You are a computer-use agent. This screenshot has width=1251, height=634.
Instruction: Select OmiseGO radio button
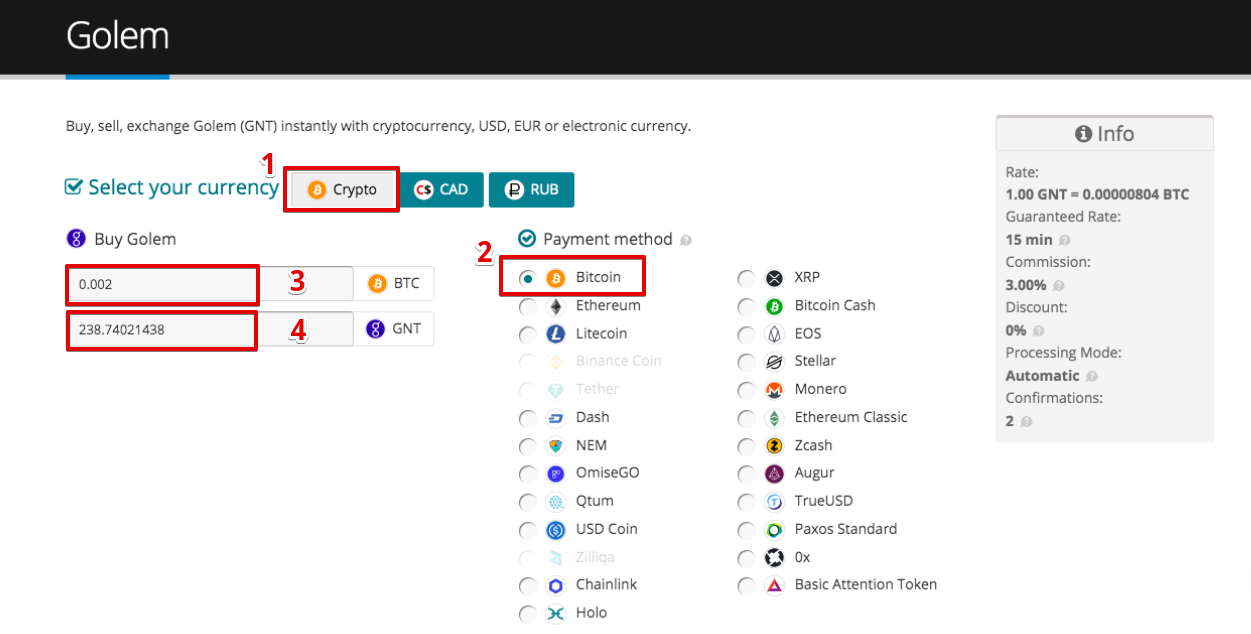527,474
